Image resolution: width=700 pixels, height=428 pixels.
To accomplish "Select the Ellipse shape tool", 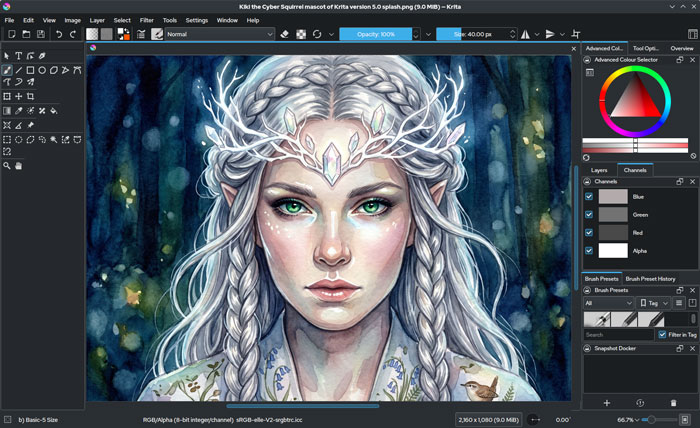I will click(x=42, y=70).
